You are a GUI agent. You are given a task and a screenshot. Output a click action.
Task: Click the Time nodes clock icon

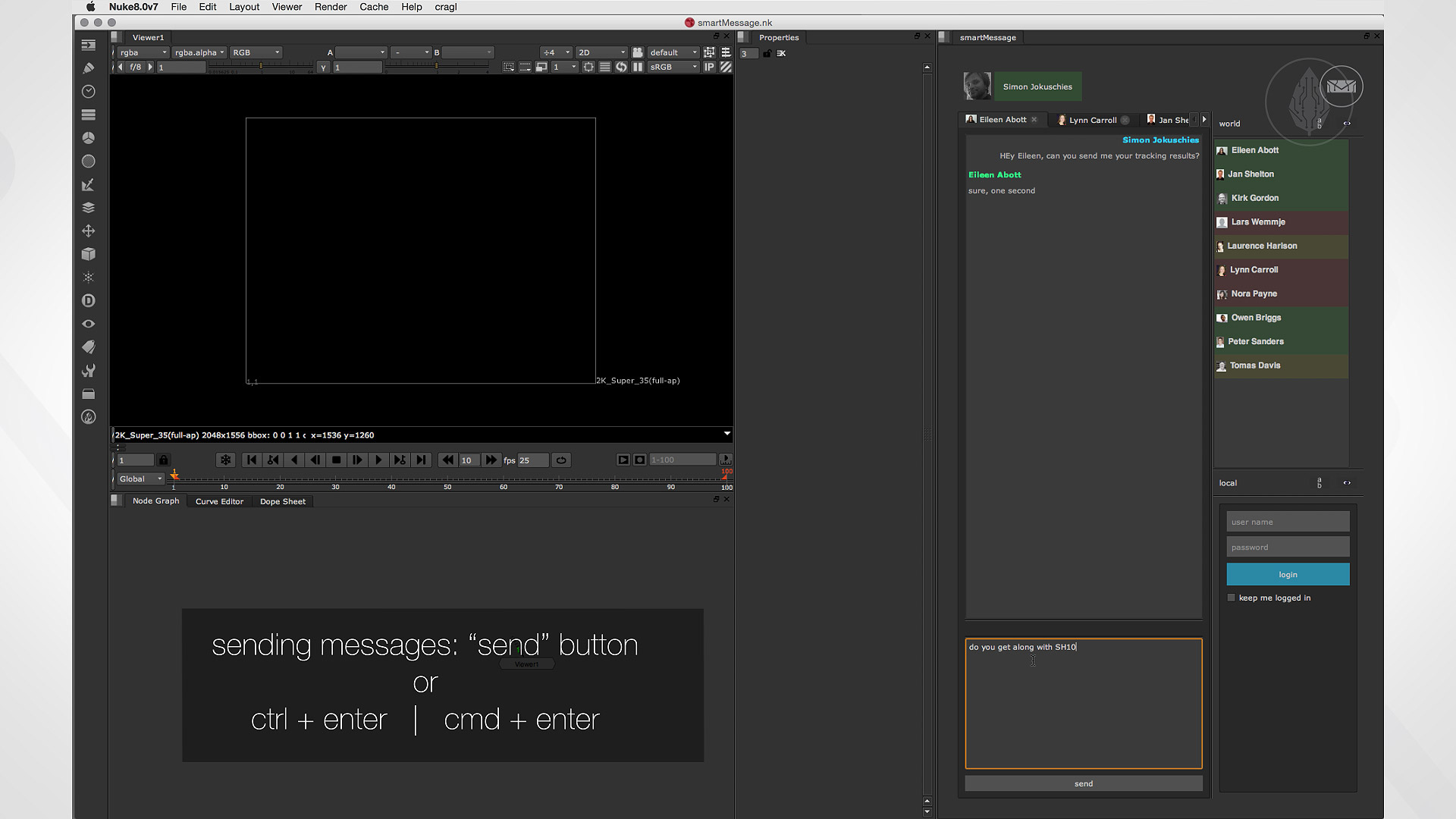click(88, 92)
